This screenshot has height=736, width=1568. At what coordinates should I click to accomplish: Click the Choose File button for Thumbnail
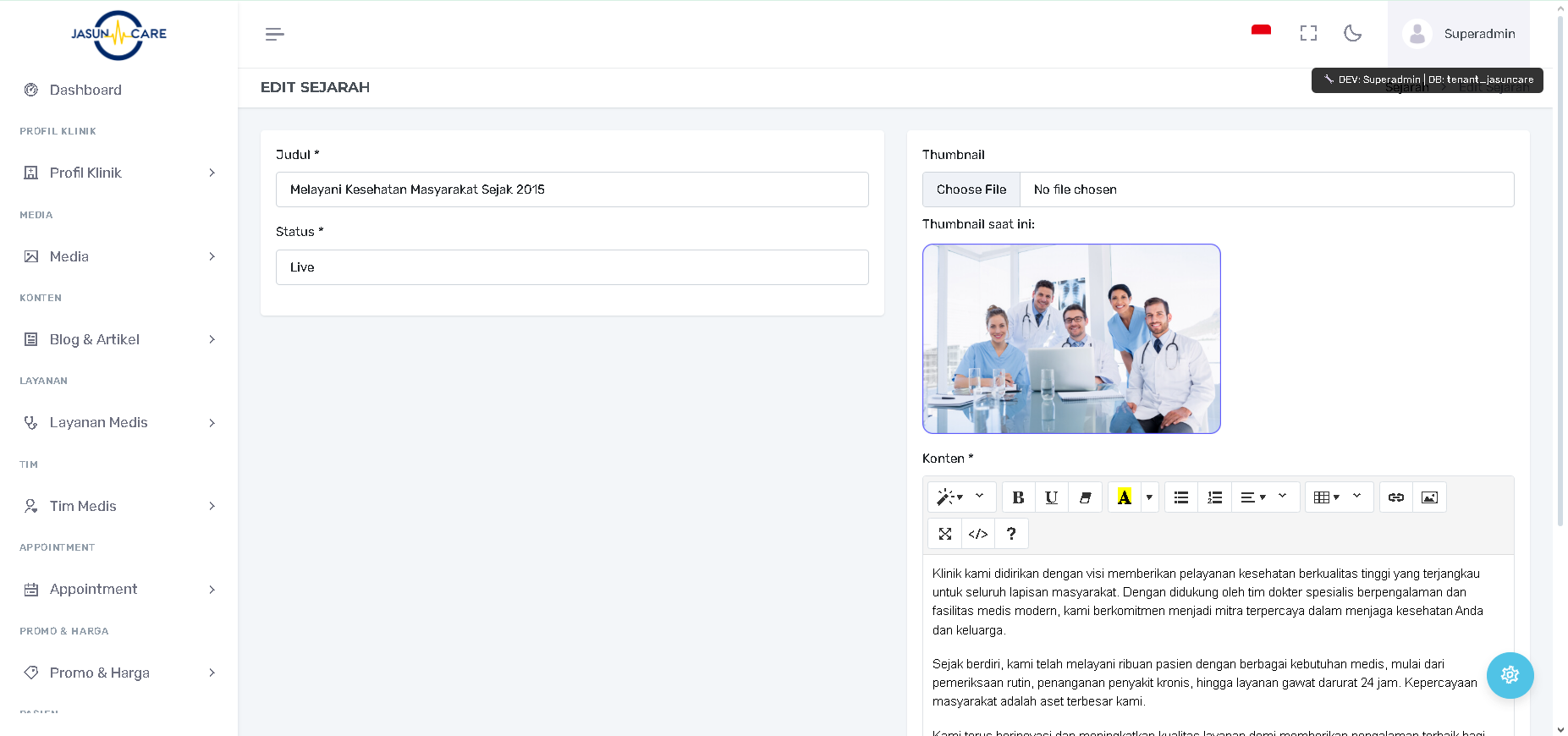point(971,189)
